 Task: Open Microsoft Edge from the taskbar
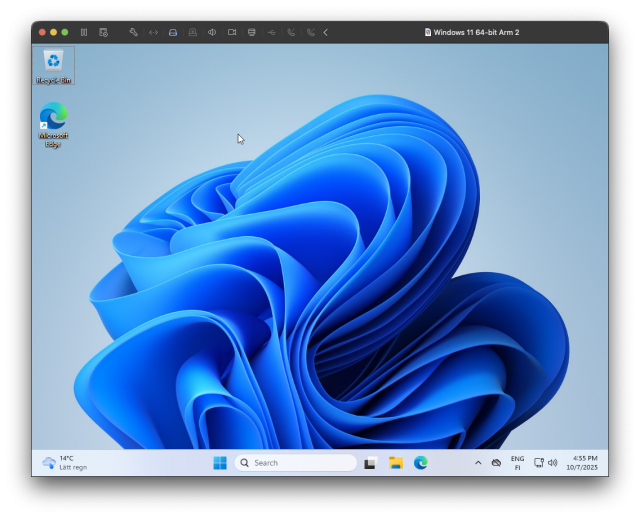click(421, 463)
